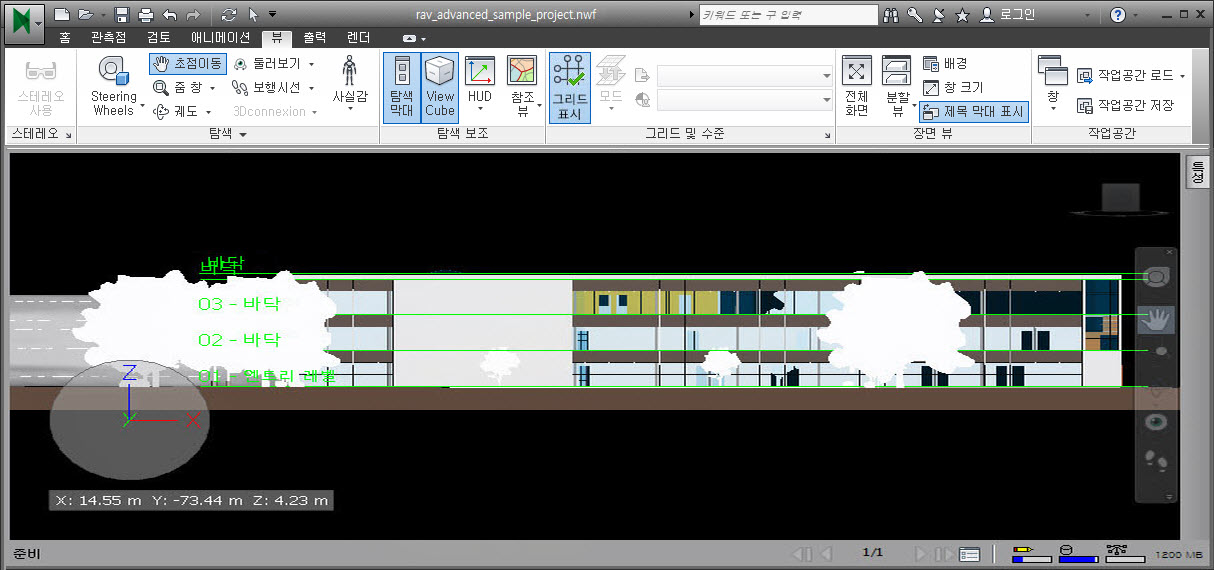The height and width of the screenshot is (570, 1214).
Task: Open the 사실감 realism figure menu
Action: click(349, 86)
